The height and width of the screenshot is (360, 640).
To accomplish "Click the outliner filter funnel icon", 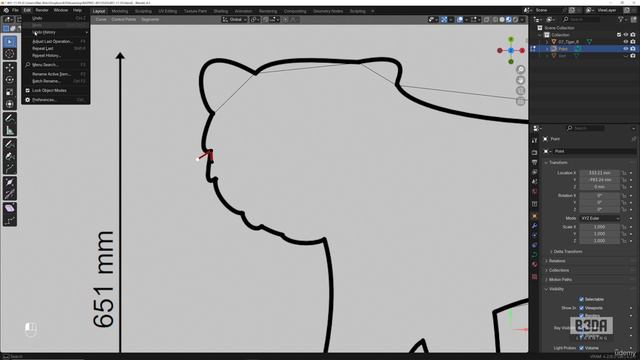I will [621, 19].
